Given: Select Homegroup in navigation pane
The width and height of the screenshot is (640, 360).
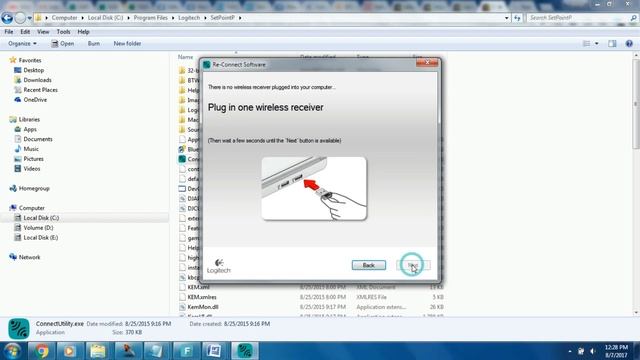Looking at the screenshot, I should [34, 189].
